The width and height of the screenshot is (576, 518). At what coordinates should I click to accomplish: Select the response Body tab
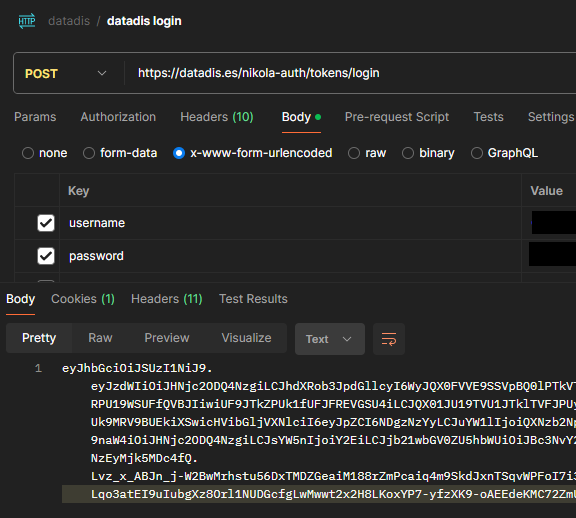point(21,299)
